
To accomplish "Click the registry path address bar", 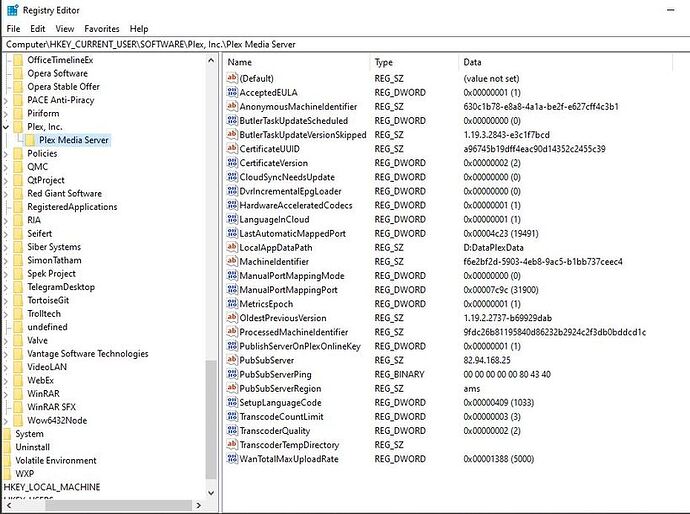I will pos(345,44).
